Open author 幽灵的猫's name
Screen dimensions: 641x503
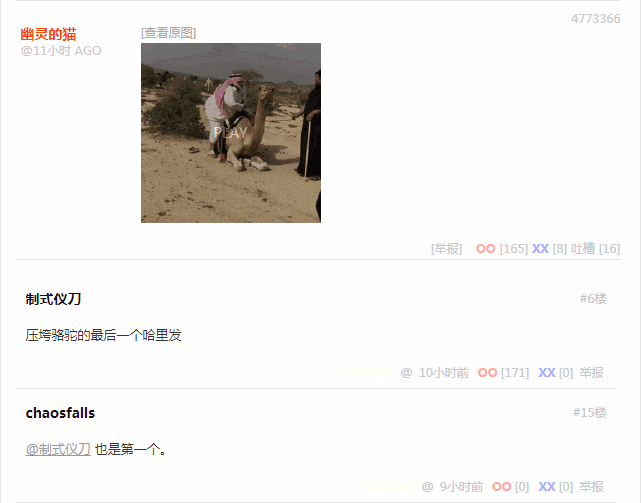[49, 34]
